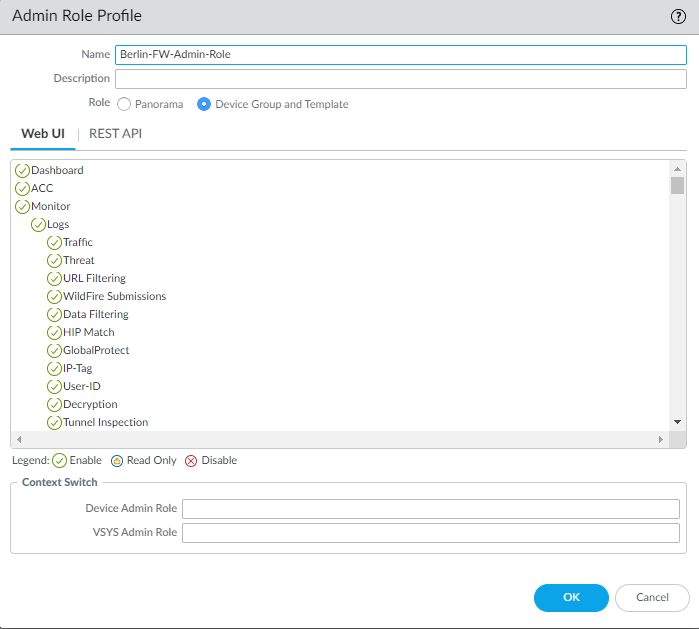
Task: Toggle the Dashboard enable status icon
Action: pos(22,171)
